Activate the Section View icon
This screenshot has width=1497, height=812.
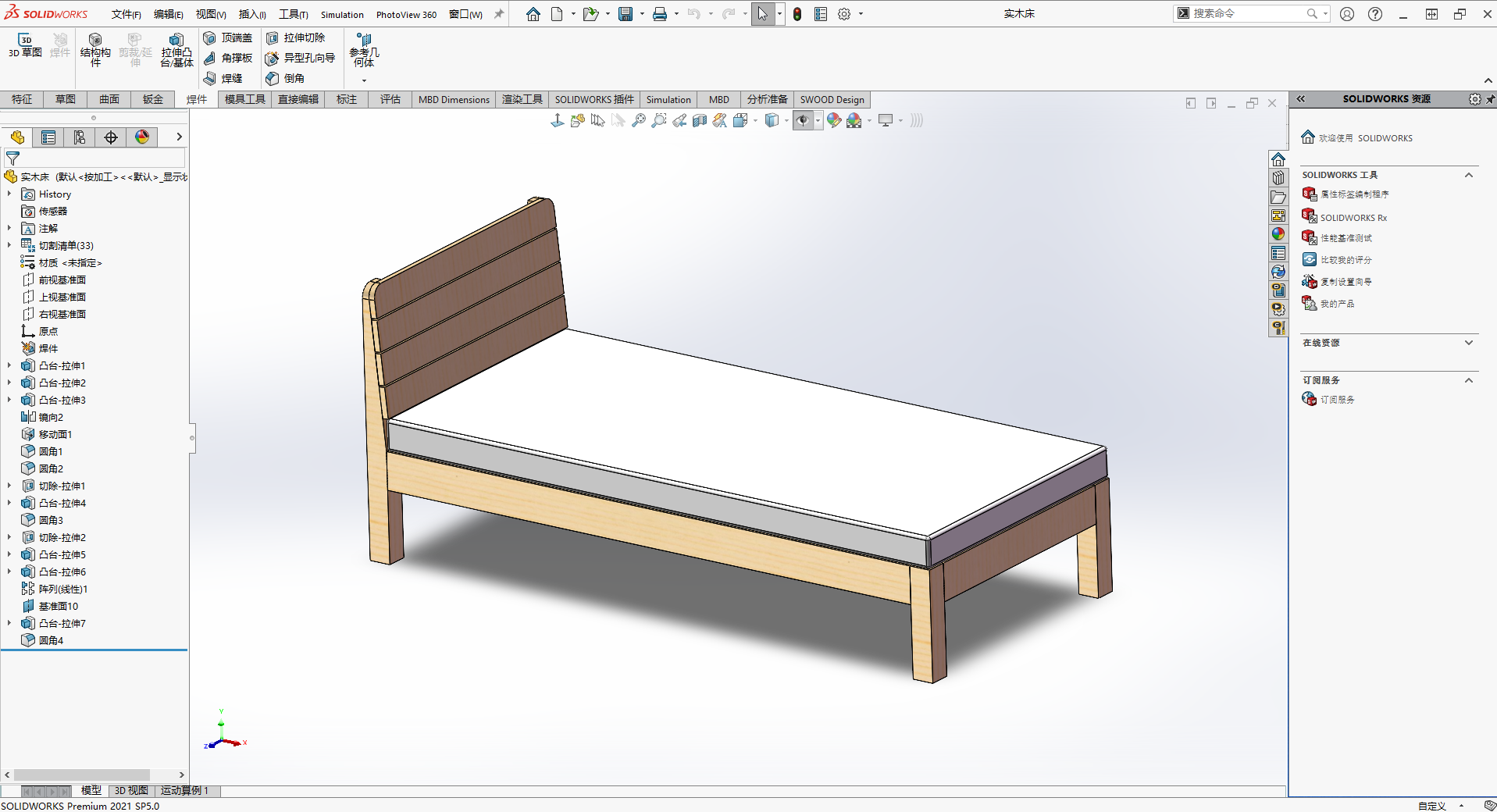click(700, 120)
